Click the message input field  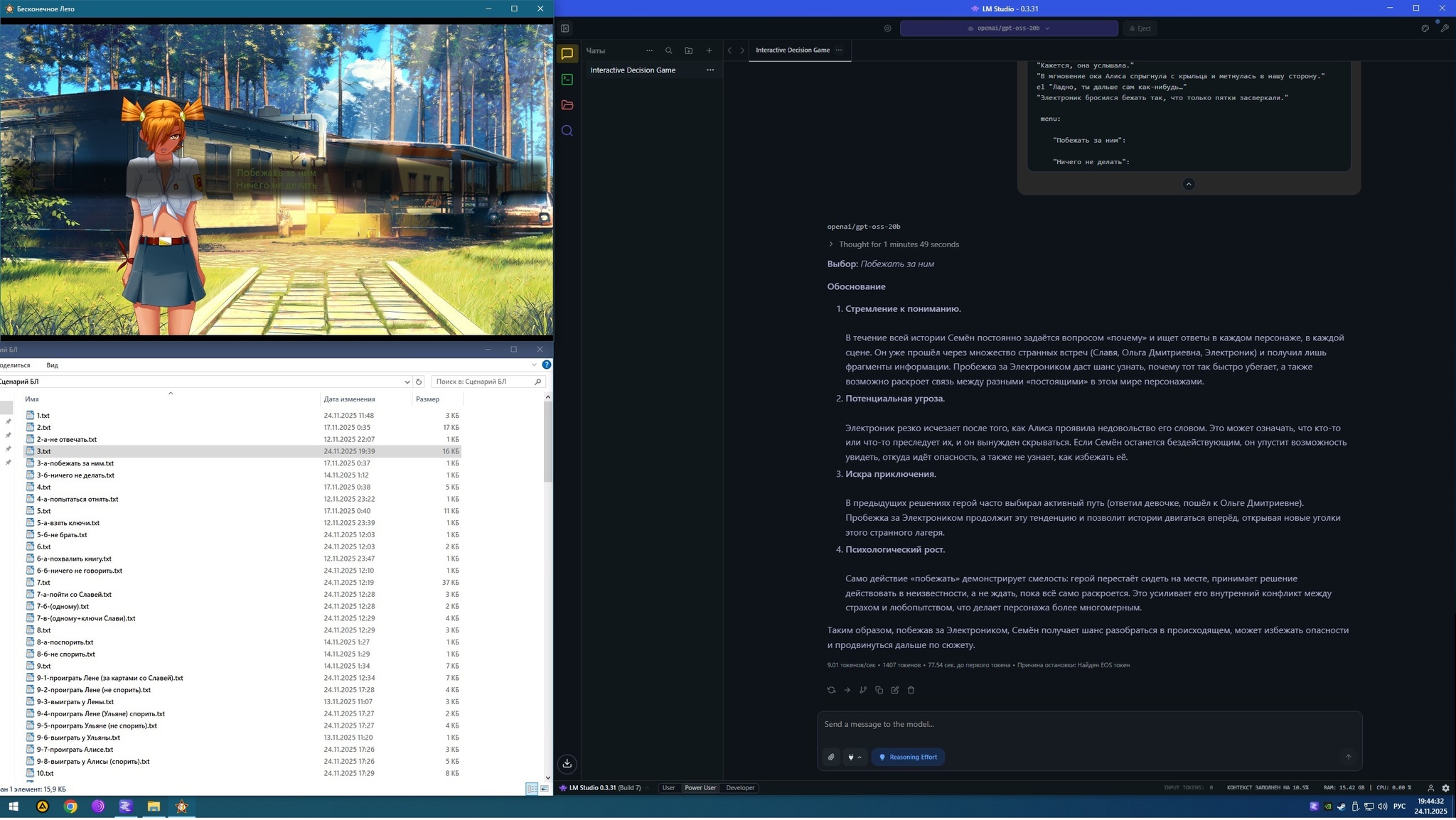click(1088, 725)
